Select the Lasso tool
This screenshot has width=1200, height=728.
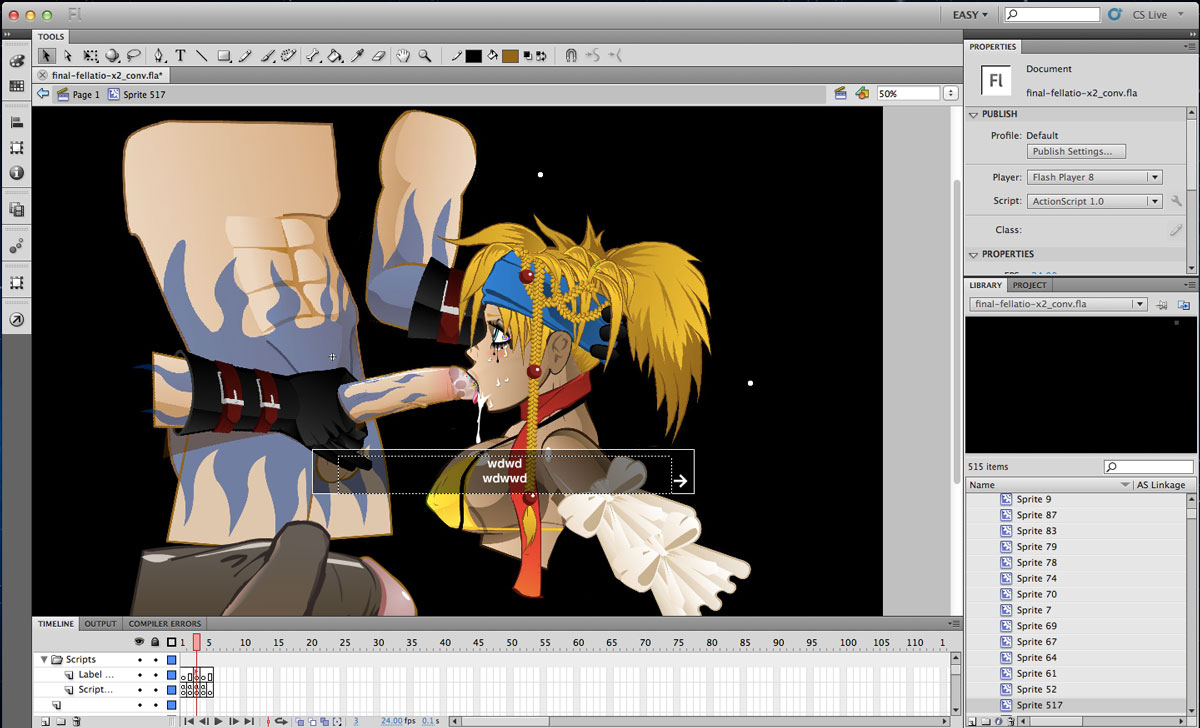(133, 56)
